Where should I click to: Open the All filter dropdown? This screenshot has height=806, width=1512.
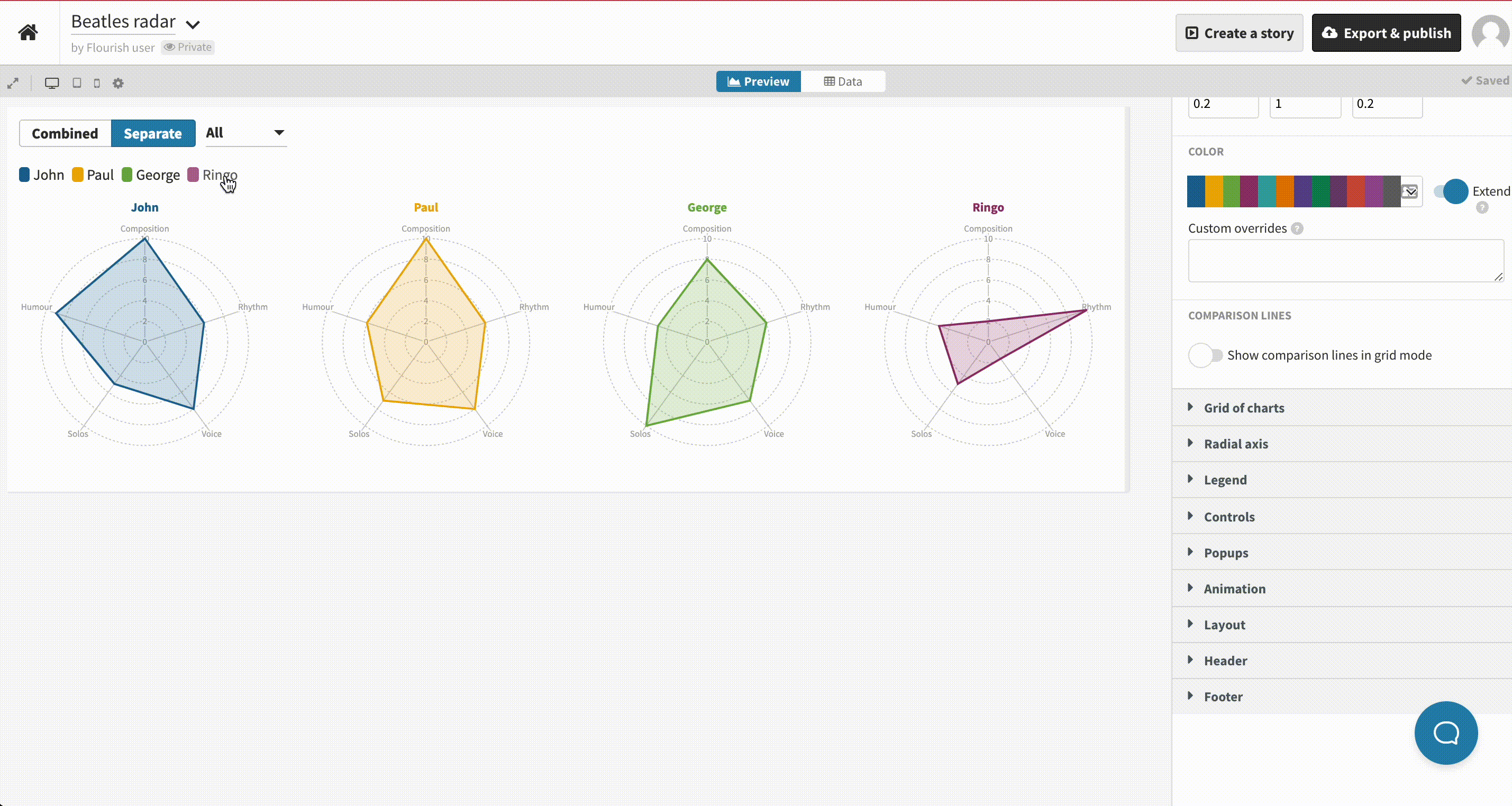click(x=245, y=133)
